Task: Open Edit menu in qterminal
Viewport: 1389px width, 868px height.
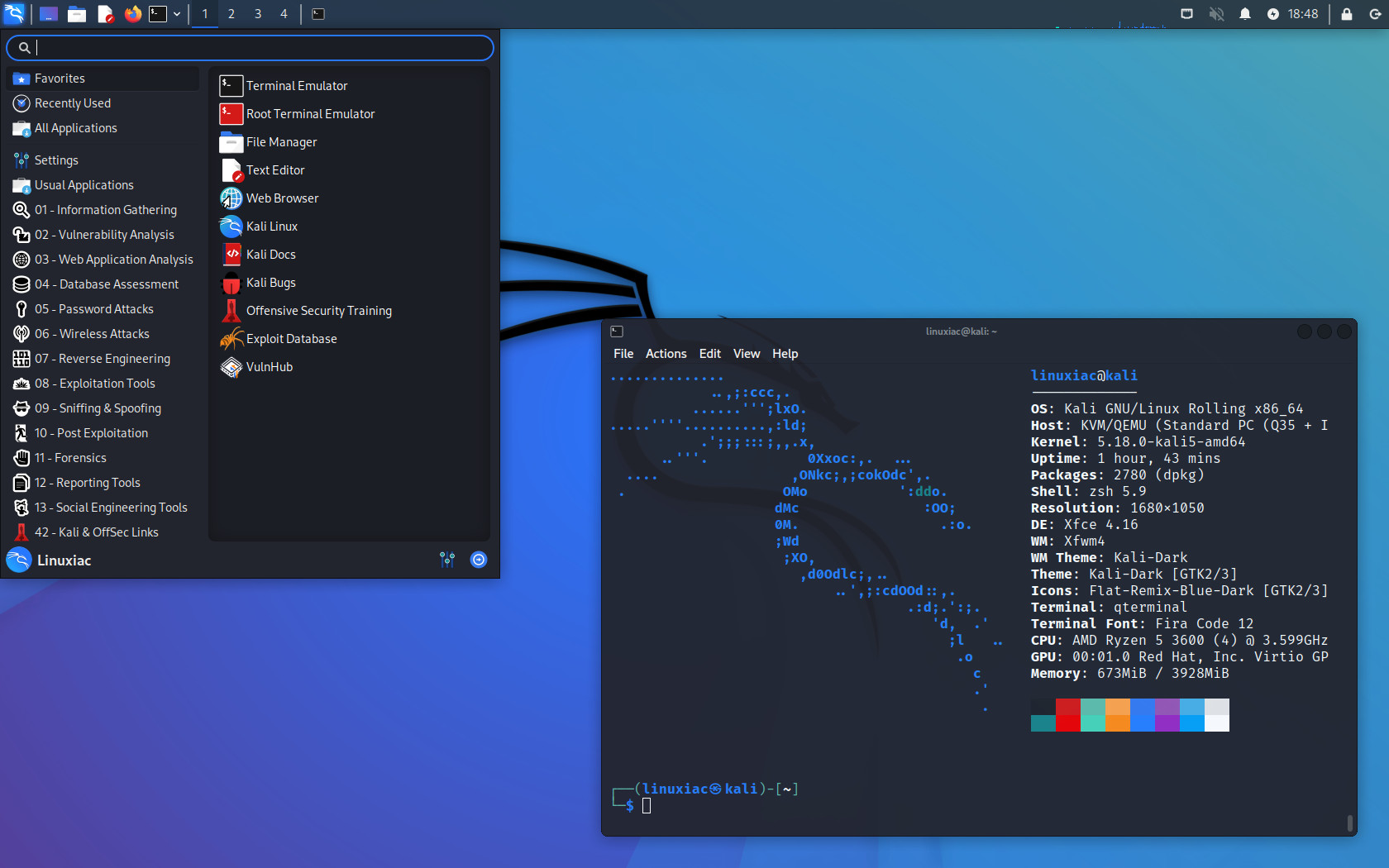Action: 710,354
